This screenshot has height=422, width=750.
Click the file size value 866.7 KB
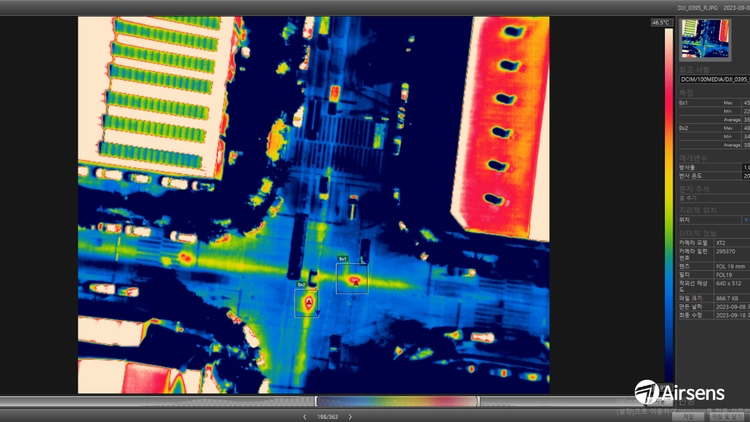[x=727, y=299]
